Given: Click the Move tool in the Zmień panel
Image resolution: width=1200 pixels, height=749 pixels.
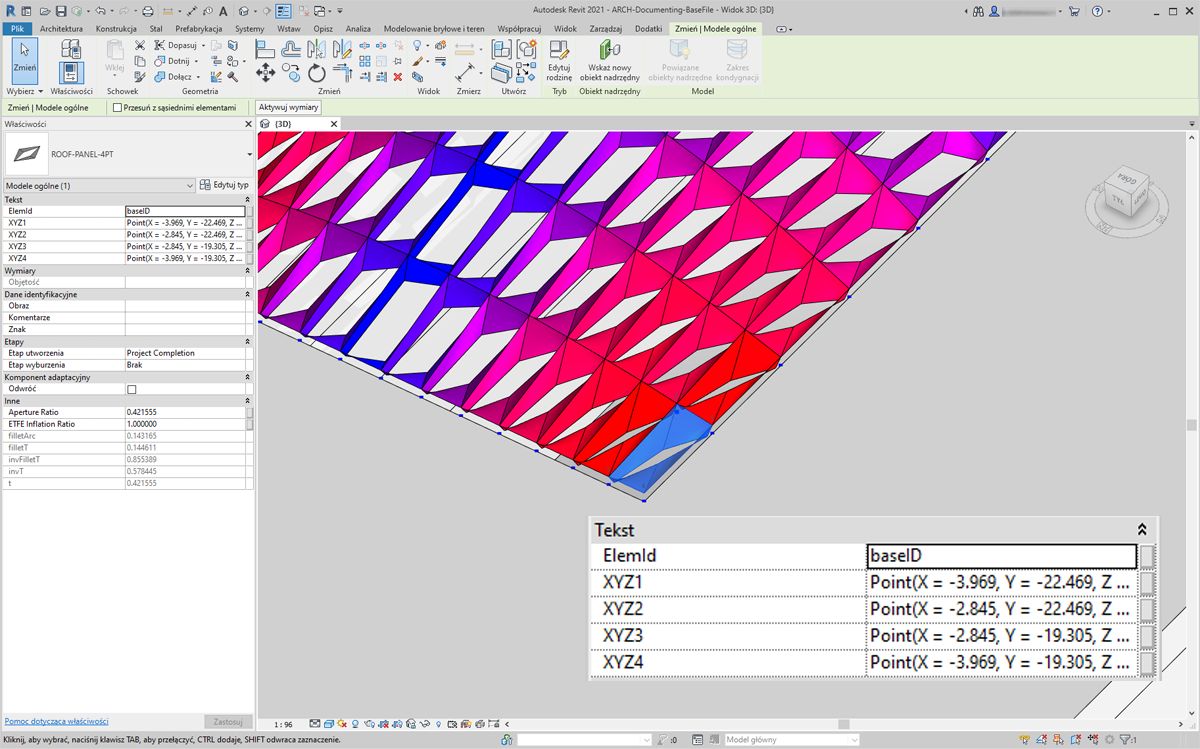Looking at the screenshot, I should tap(266, 72).
